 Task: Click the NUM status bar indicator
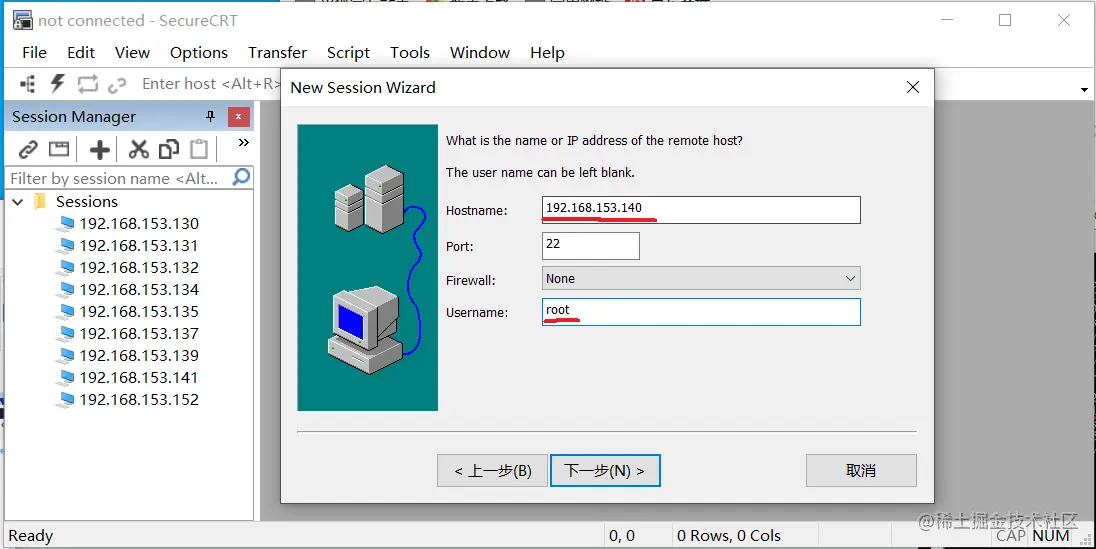1051,536
